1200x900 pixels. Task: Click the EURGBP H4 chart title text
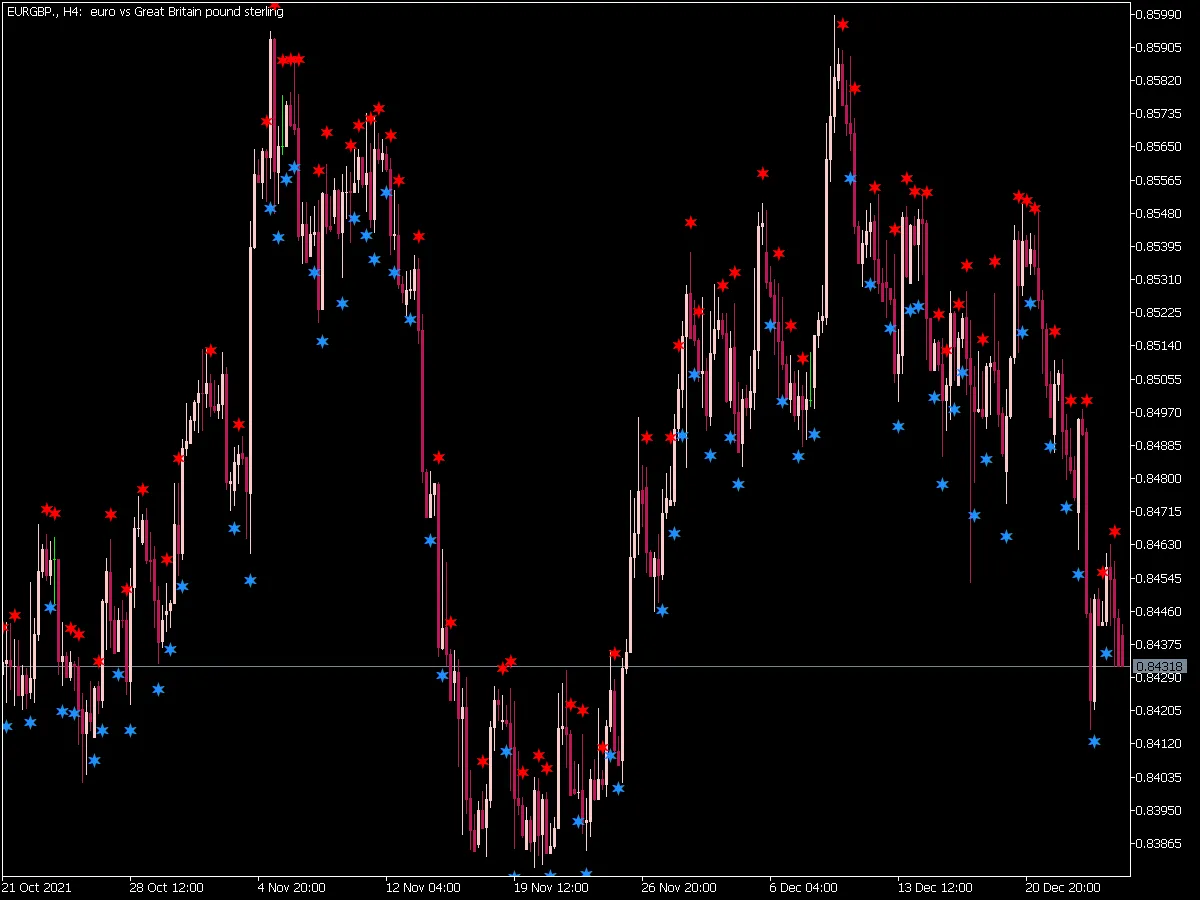click(144, 12)
